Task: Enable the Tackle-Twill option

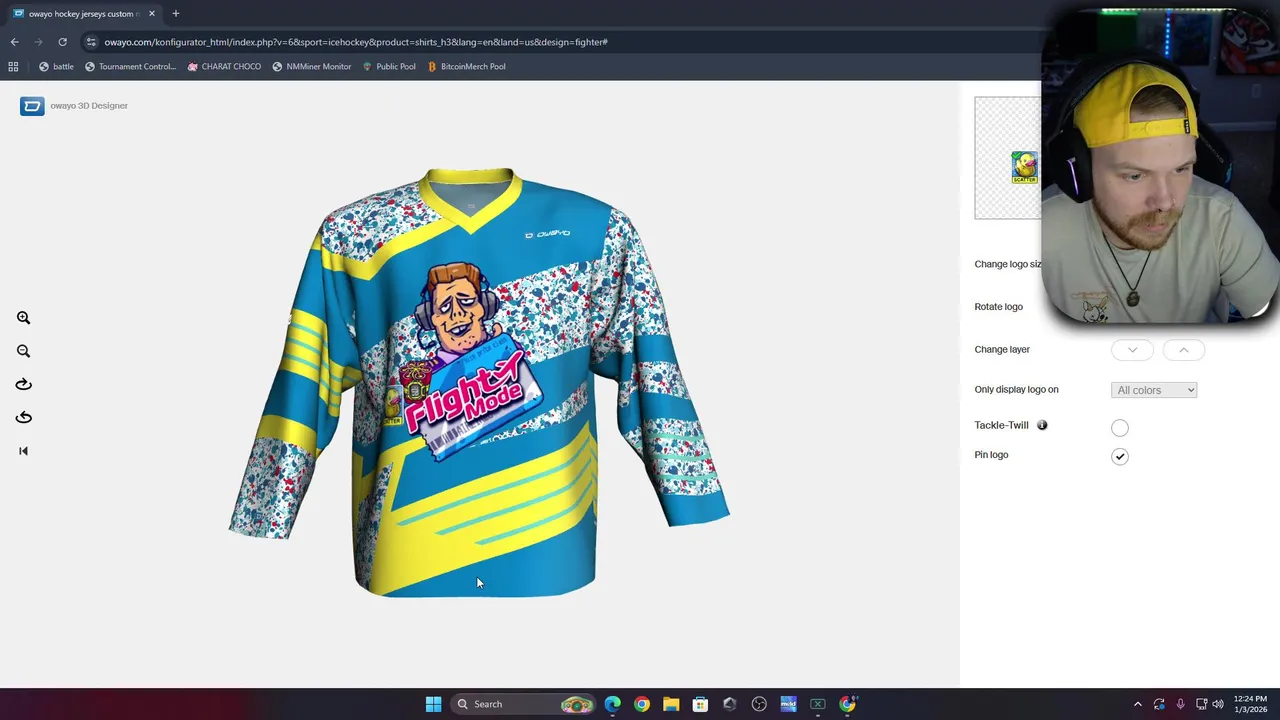Action: [x=1120, y=428]
